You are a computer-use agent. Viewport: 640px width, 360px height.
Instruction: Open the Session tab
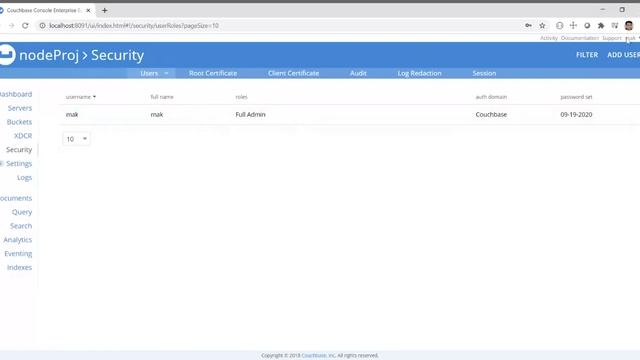point(484,73)
